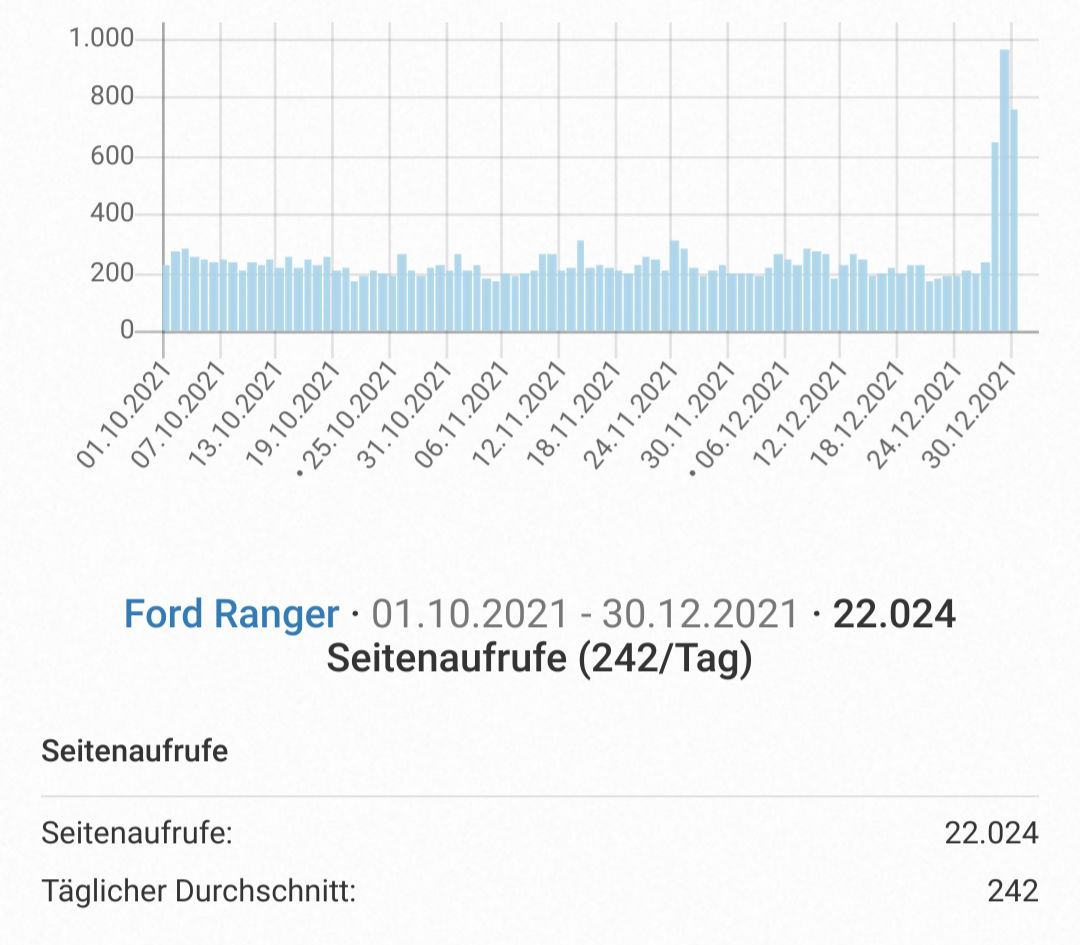The image size is (1080, 945).
Task: Click the 1.000 y-axis label
Action: (x=101, y=38)
